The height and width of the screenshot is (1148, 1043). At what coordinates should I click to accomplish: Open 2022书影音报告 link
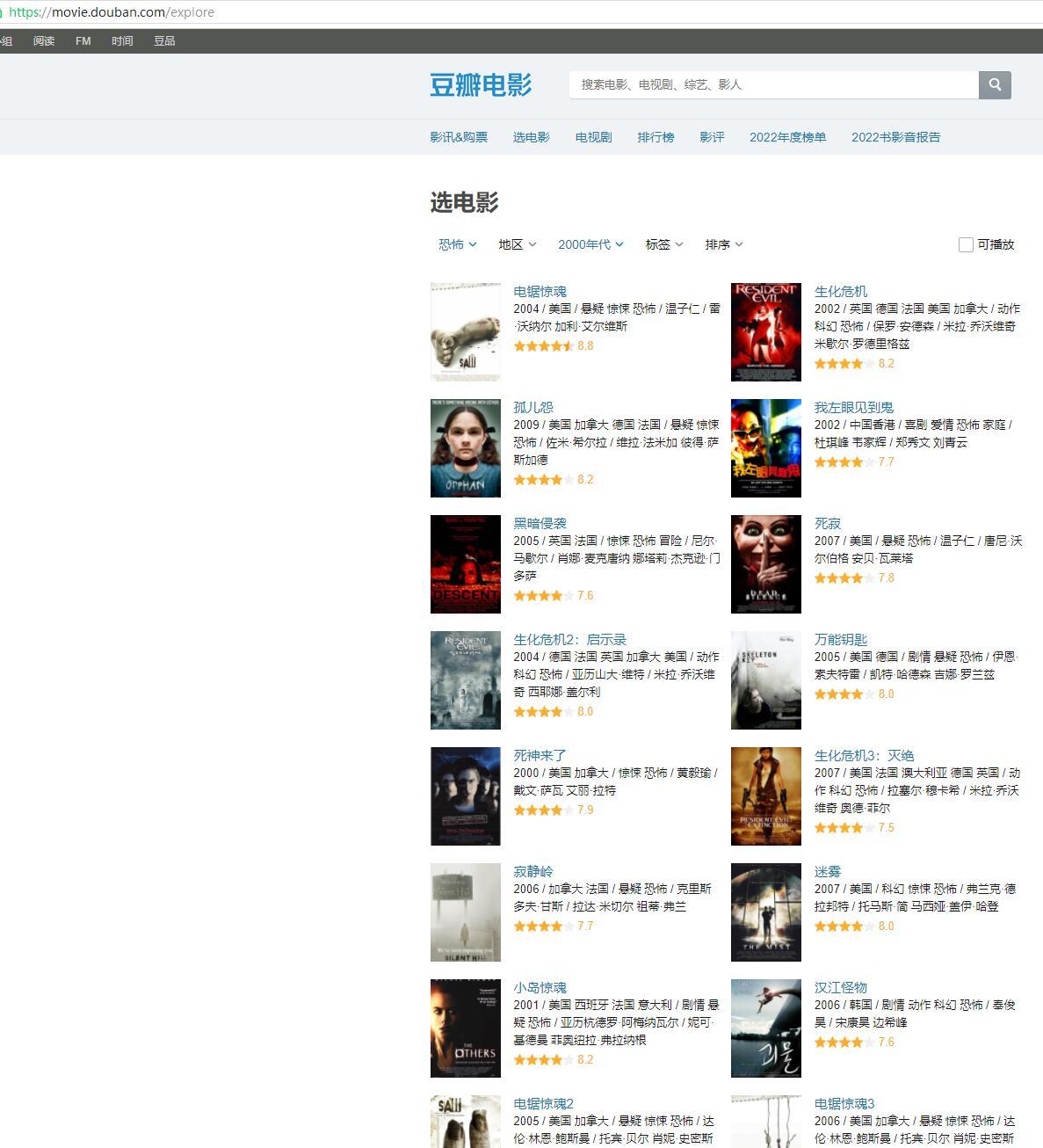coord(896,137)
